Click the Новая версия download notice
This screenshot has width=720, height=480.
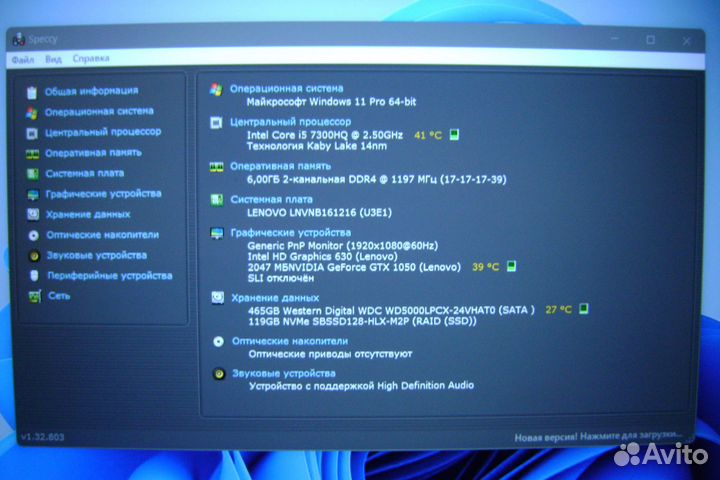click(x=598, y=436)
